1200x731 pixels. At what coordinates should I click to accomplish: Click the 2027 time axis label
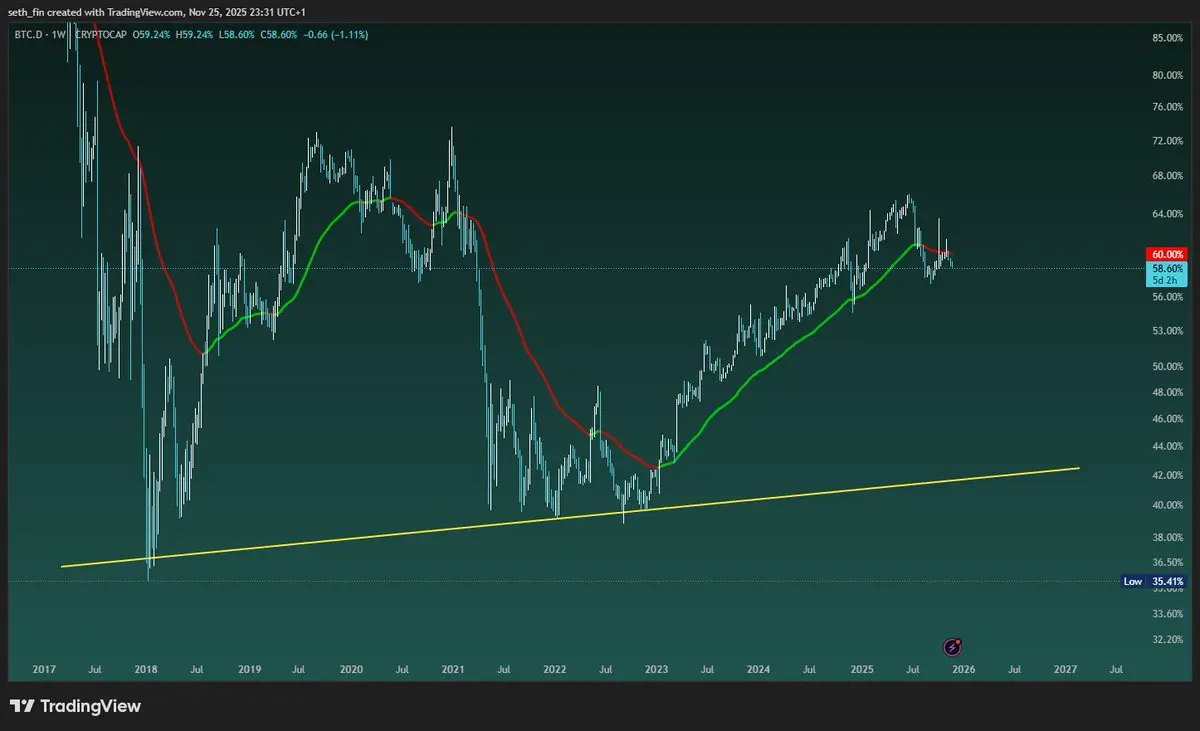1066,668
